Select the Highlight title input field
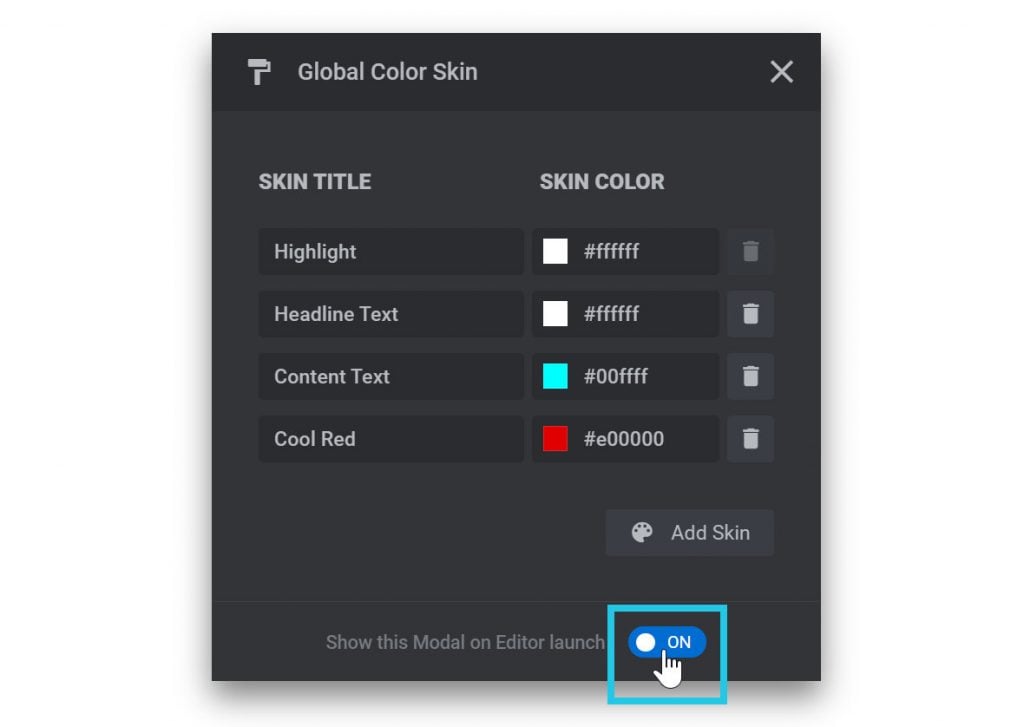The width and height of the screenshot is (1024, 727). click(390, 251)
